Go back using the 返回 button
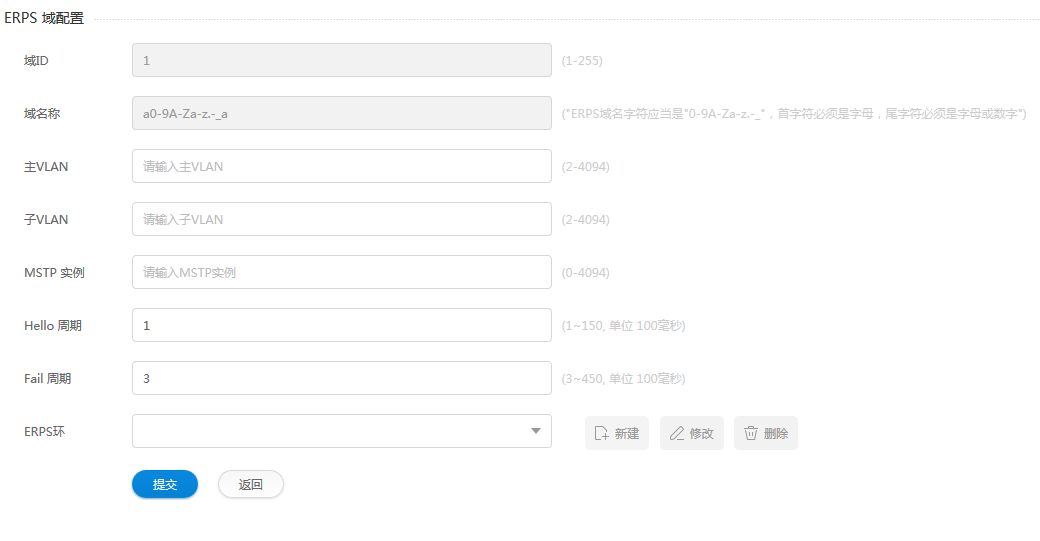 [251, 485]
